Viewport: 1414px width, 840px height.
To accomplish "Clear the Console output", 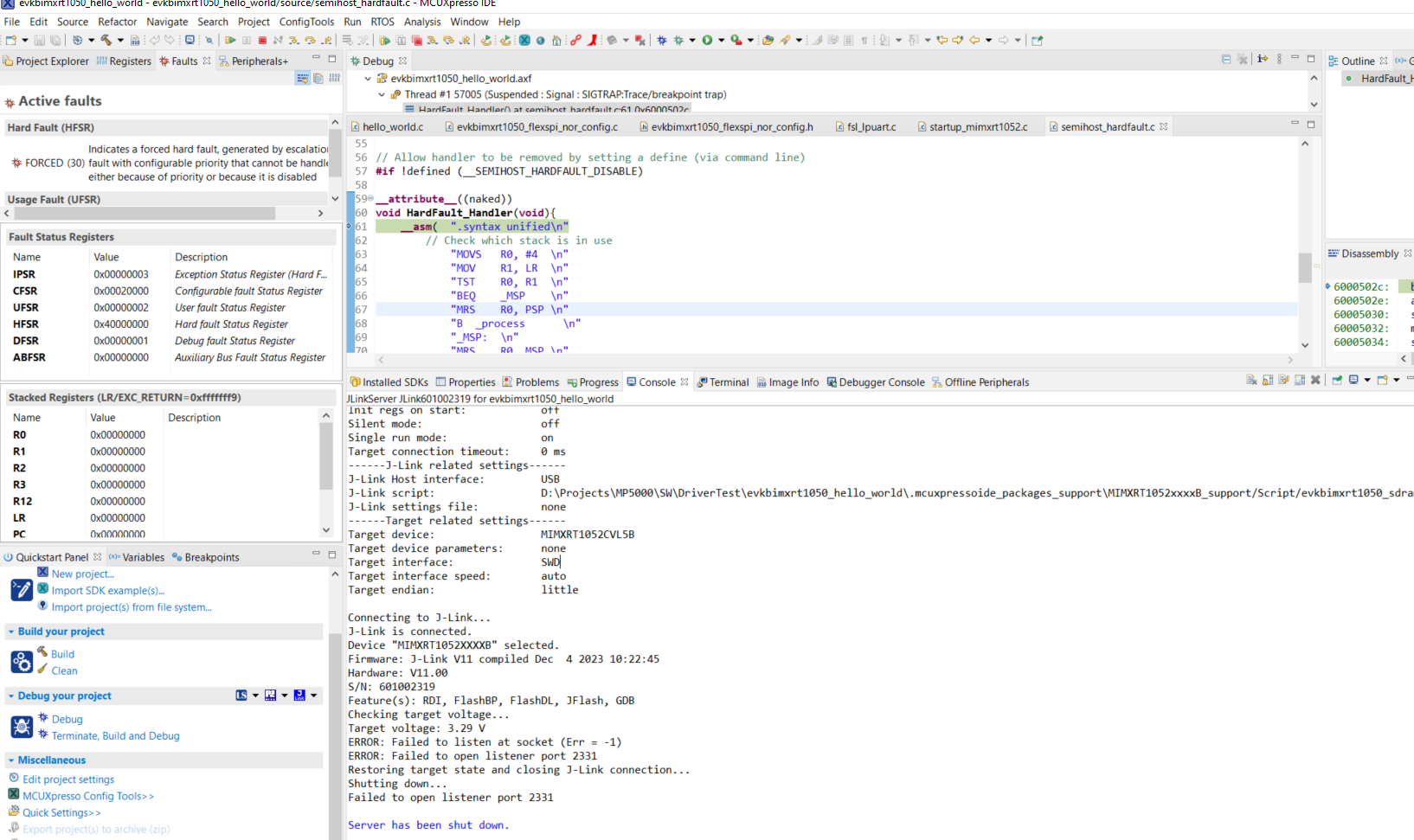I will coord(1250,381).
